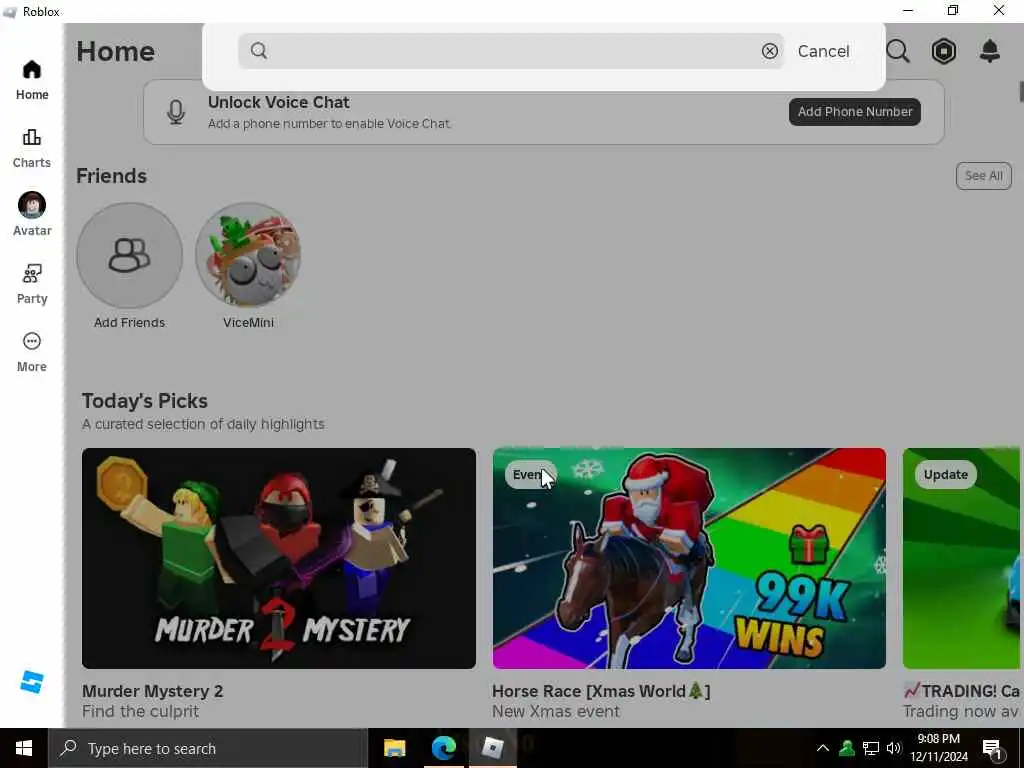Click the Horse Race [Xmas World] title text
Screen dimensions: 1024x768
(601, 691)
